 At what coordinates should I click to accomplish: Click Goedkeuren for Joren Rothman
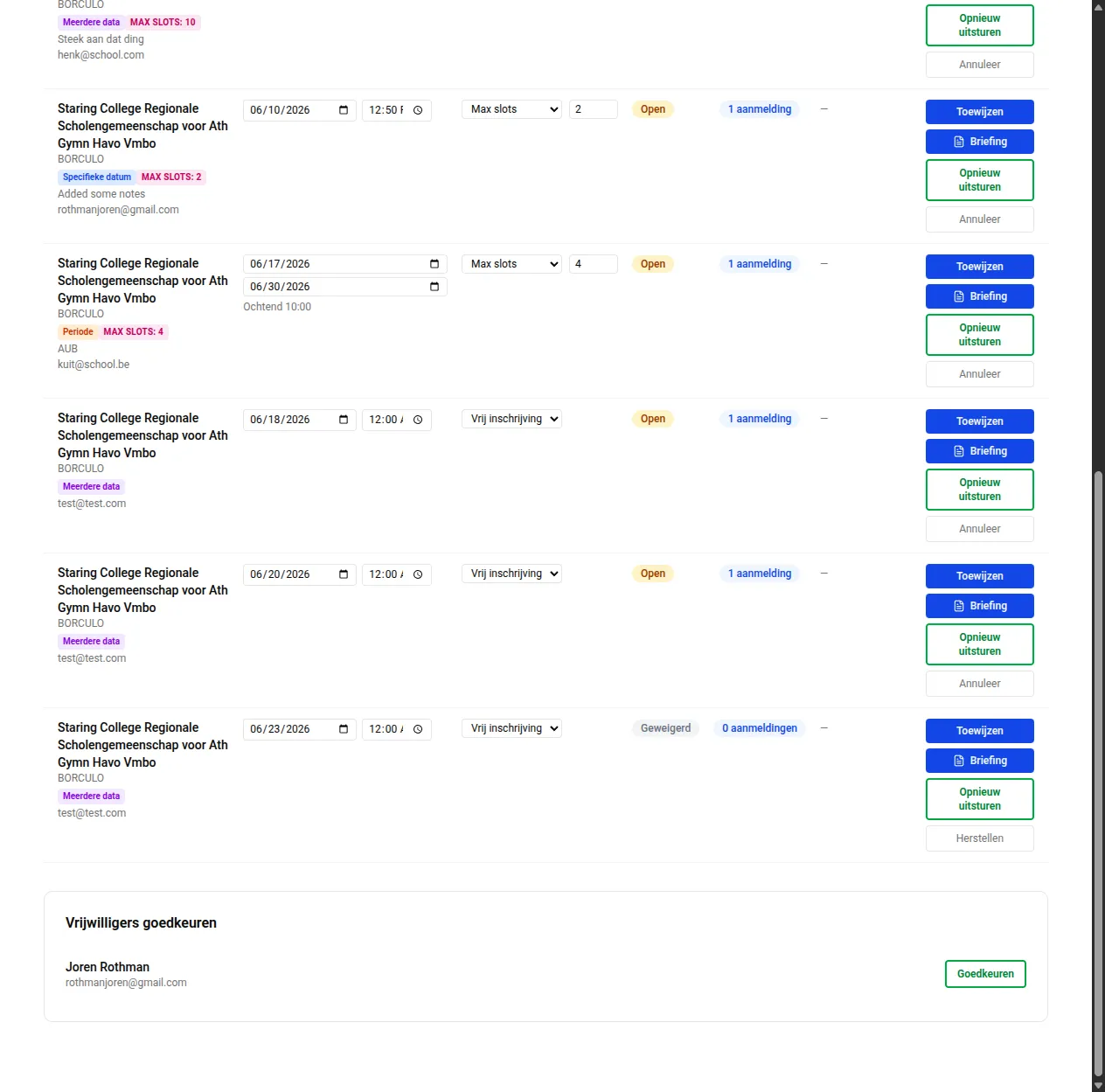985,974
